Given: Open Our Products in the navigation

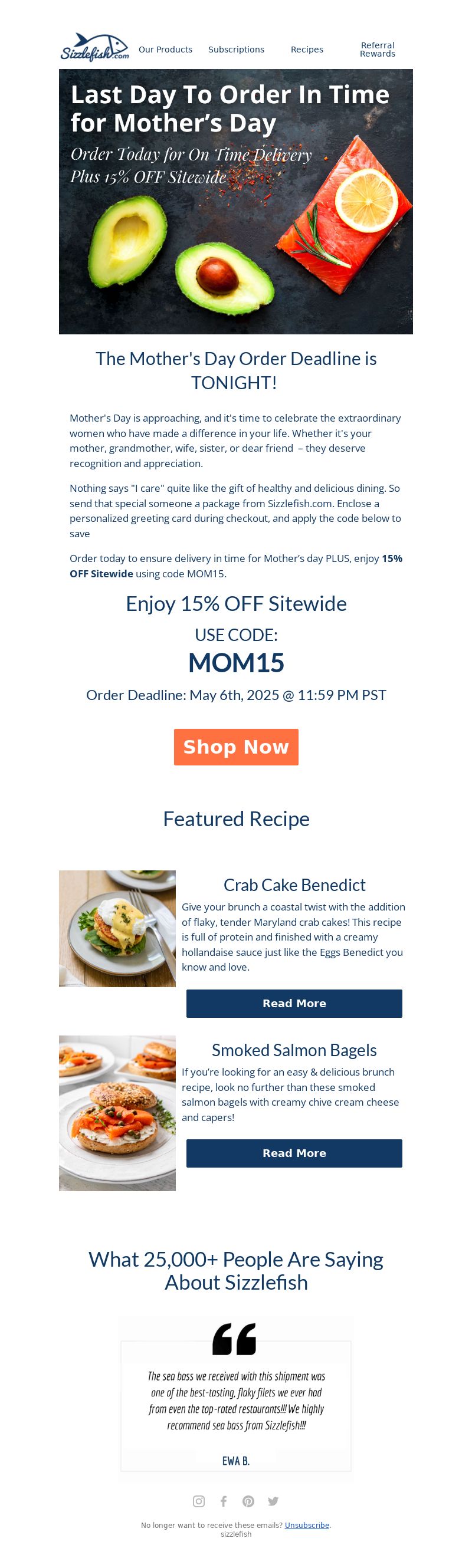Looking at the screenshot, I should pyautogui.click(x=165, y=50).
